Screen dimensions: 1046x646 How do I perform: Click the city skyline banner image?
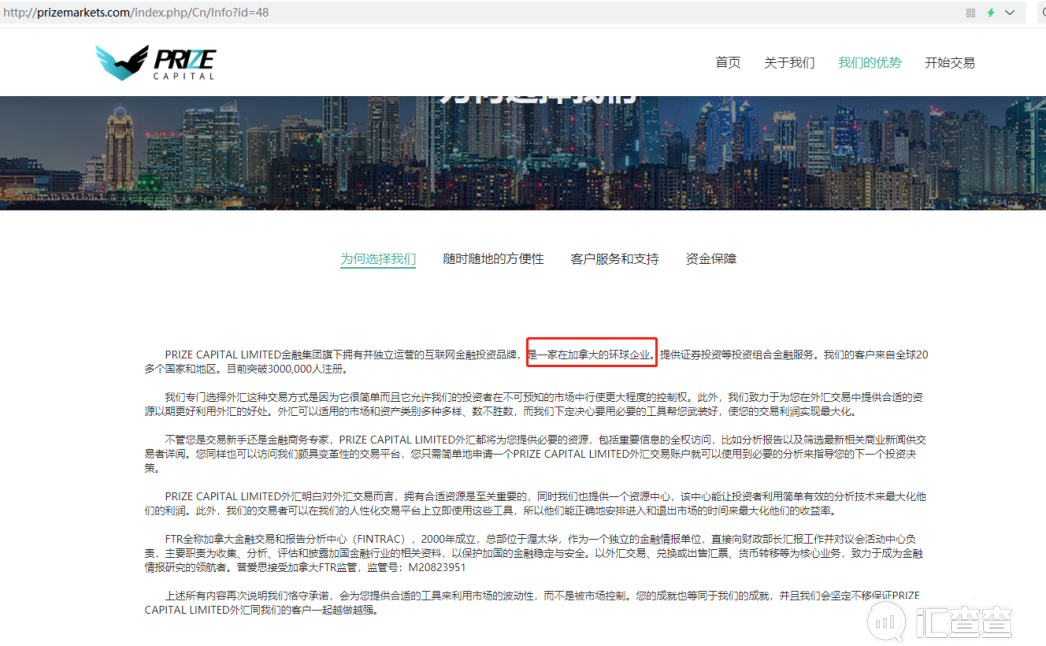pyautogui.click(x=523, y=153)
